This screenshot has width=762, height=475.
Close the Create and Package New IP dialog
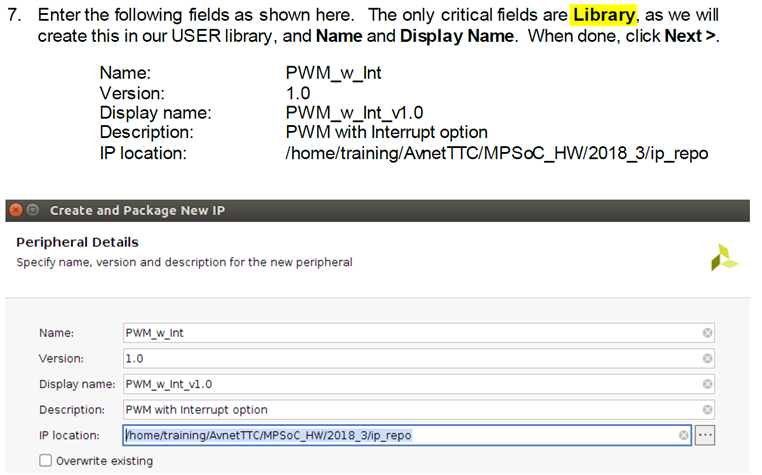(16, 211)
